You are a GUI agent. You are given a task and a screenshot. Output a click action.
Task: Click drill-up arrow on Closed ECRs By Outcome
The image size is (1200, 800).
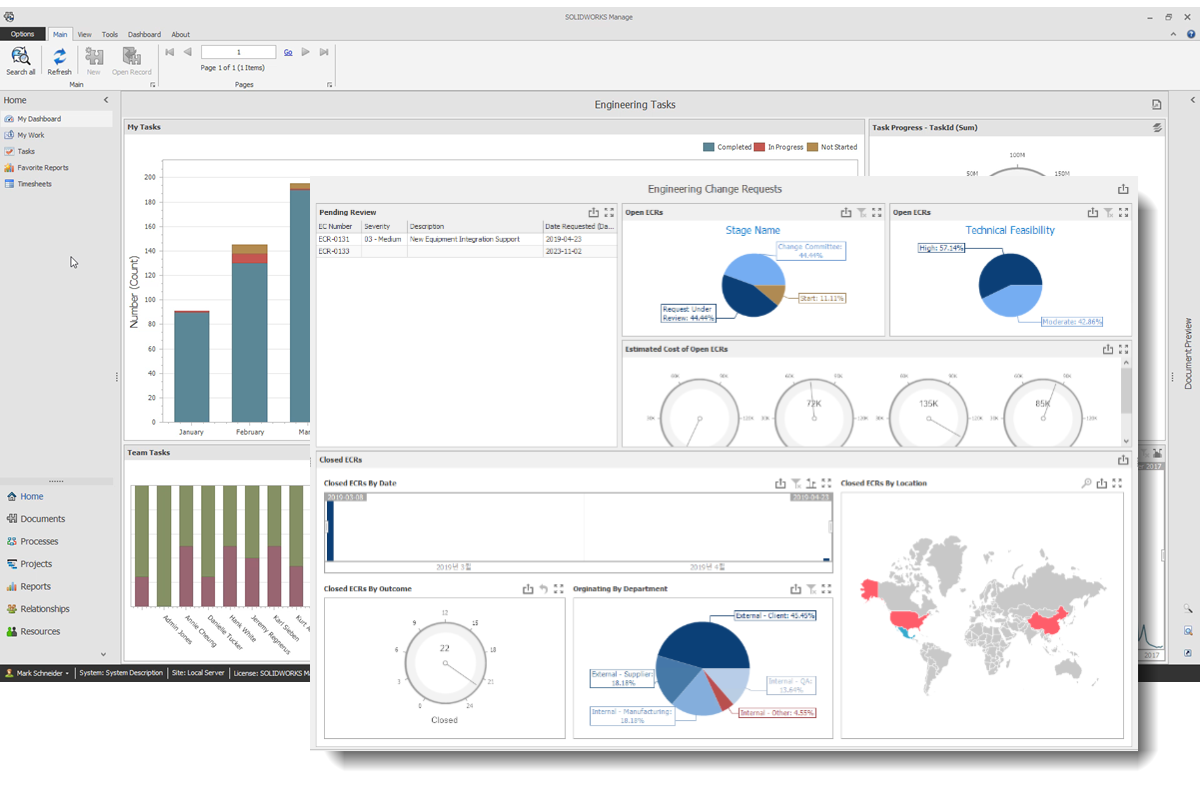(543, 589)
